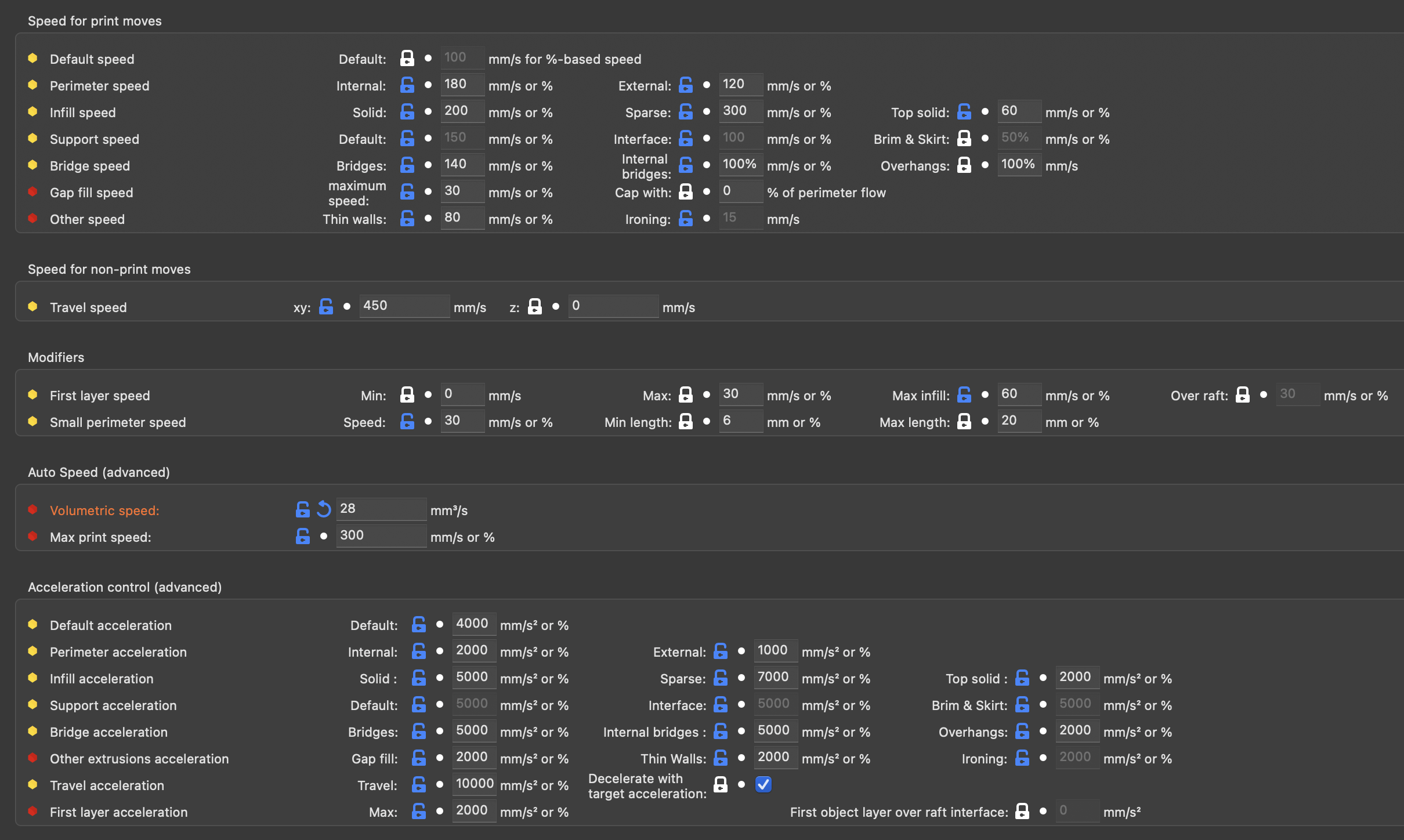Screen dimensions: 1404x840
Task: Click the lock icon for Default speed
Action: [x=407, y=59]
